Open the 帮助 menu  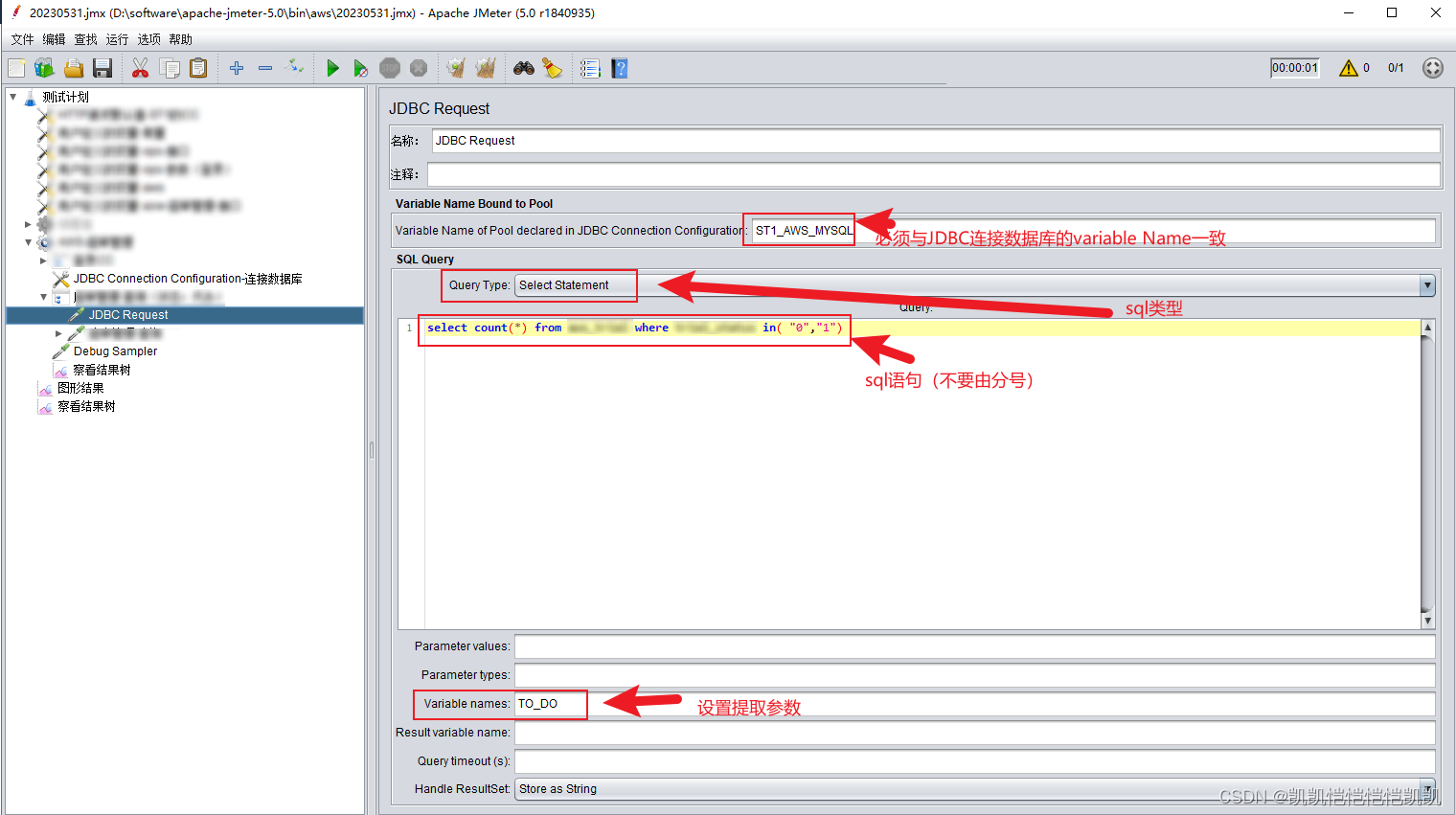coord(180,39)
